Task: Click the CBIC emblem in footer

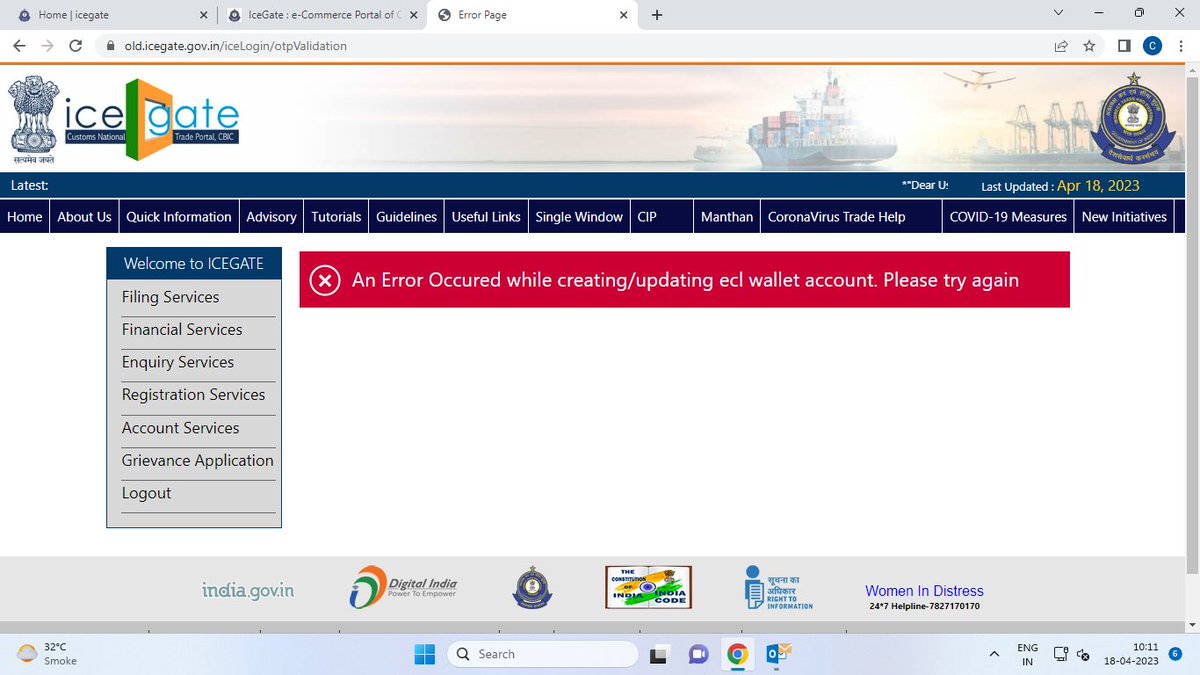Action: pos(532,587)
